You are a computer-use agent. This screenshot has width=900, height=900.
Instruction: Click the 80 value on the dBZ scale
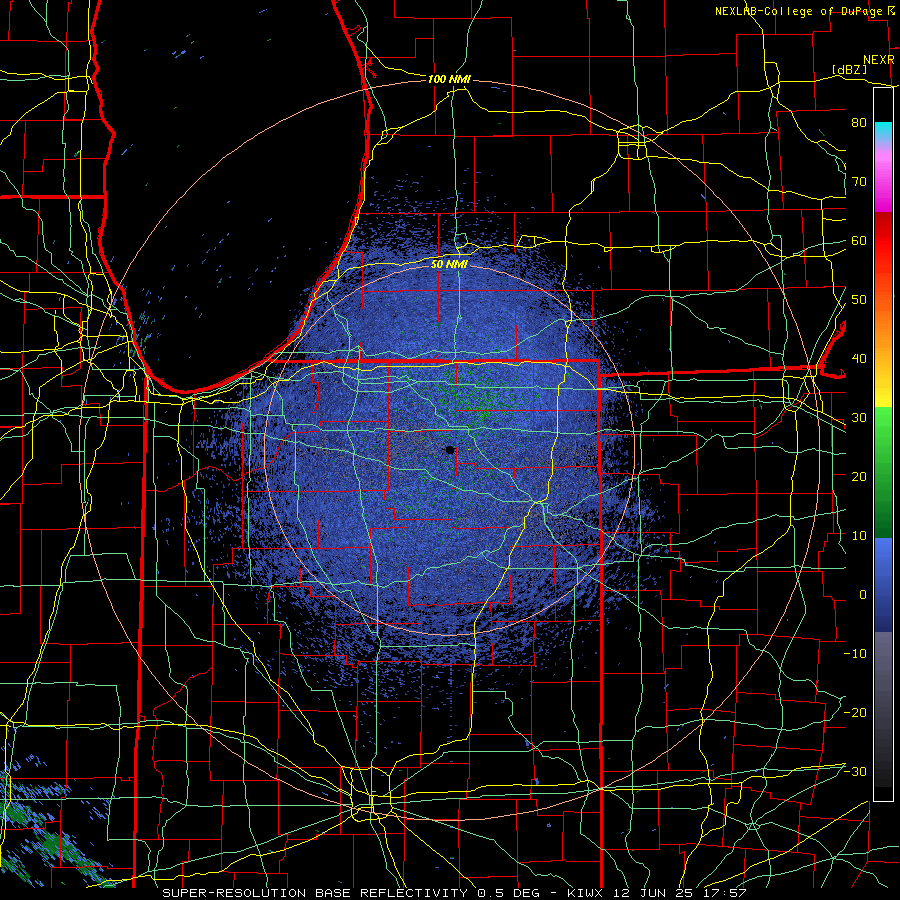[x=859, y=122]
